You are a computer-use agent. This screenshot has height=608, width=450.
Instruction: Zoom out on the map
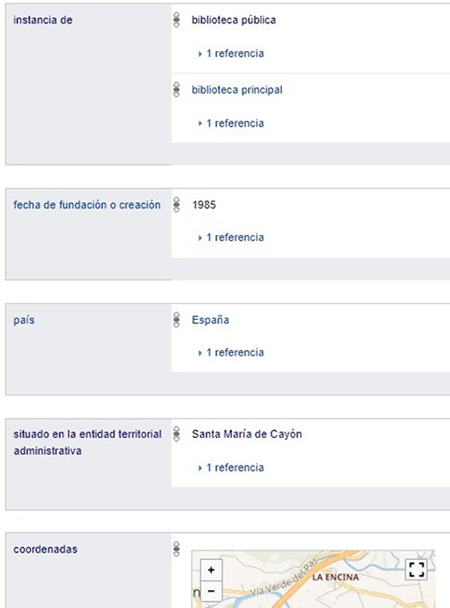211,591
